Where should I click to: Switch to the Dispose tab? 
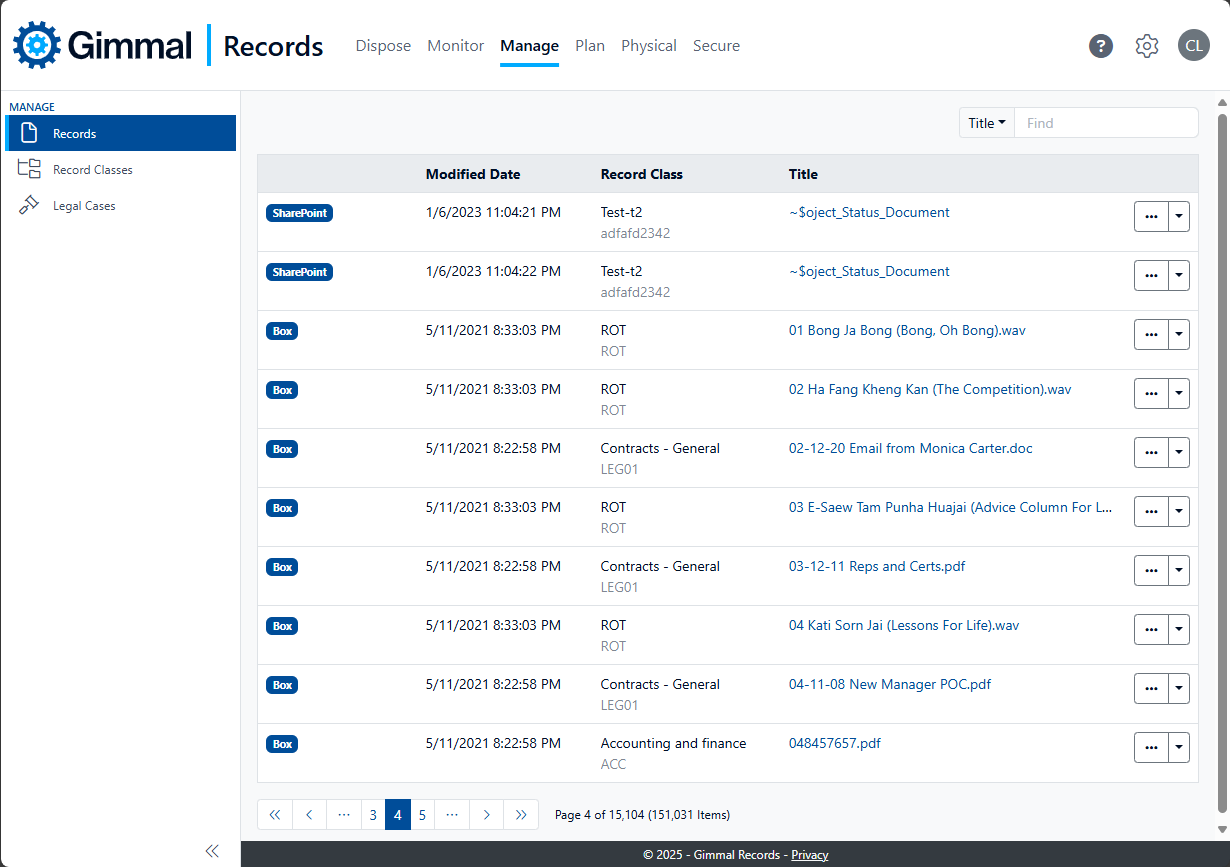383,46
